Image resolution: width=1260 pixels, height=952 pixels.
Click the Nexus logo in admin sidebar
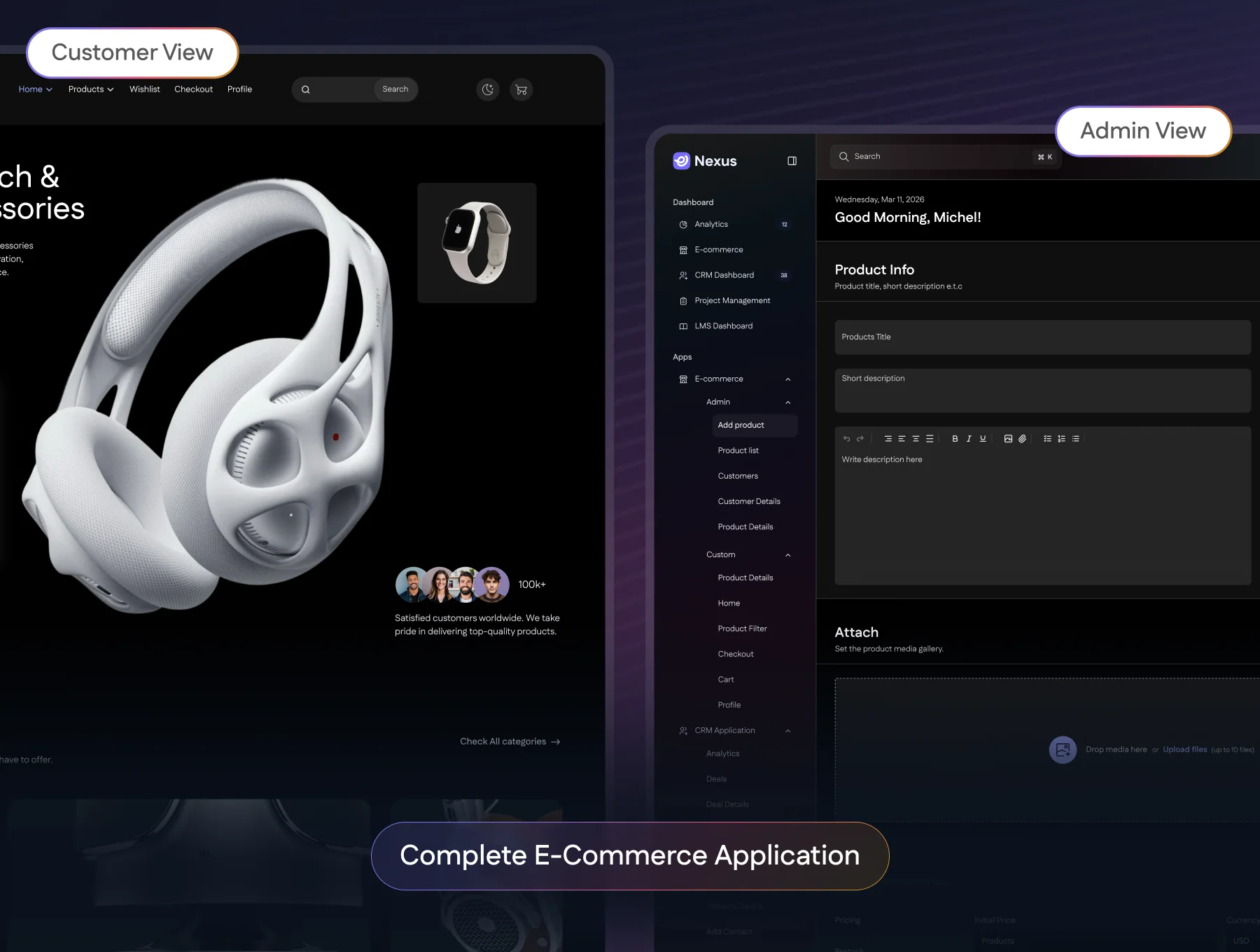click(704, 161)
